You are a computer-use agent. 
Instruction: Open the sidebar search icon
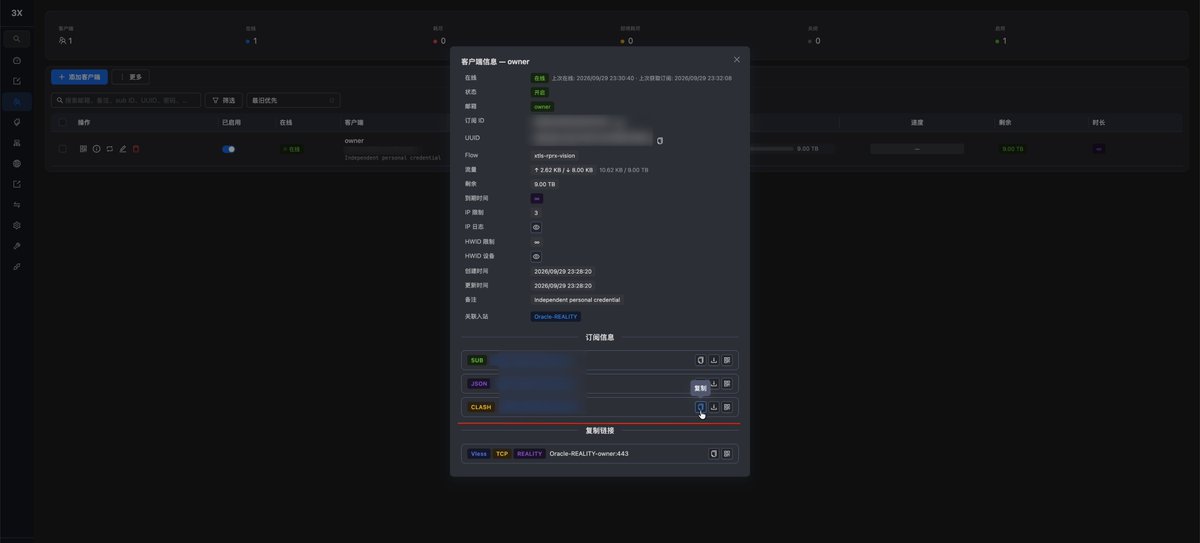point(16,38)
